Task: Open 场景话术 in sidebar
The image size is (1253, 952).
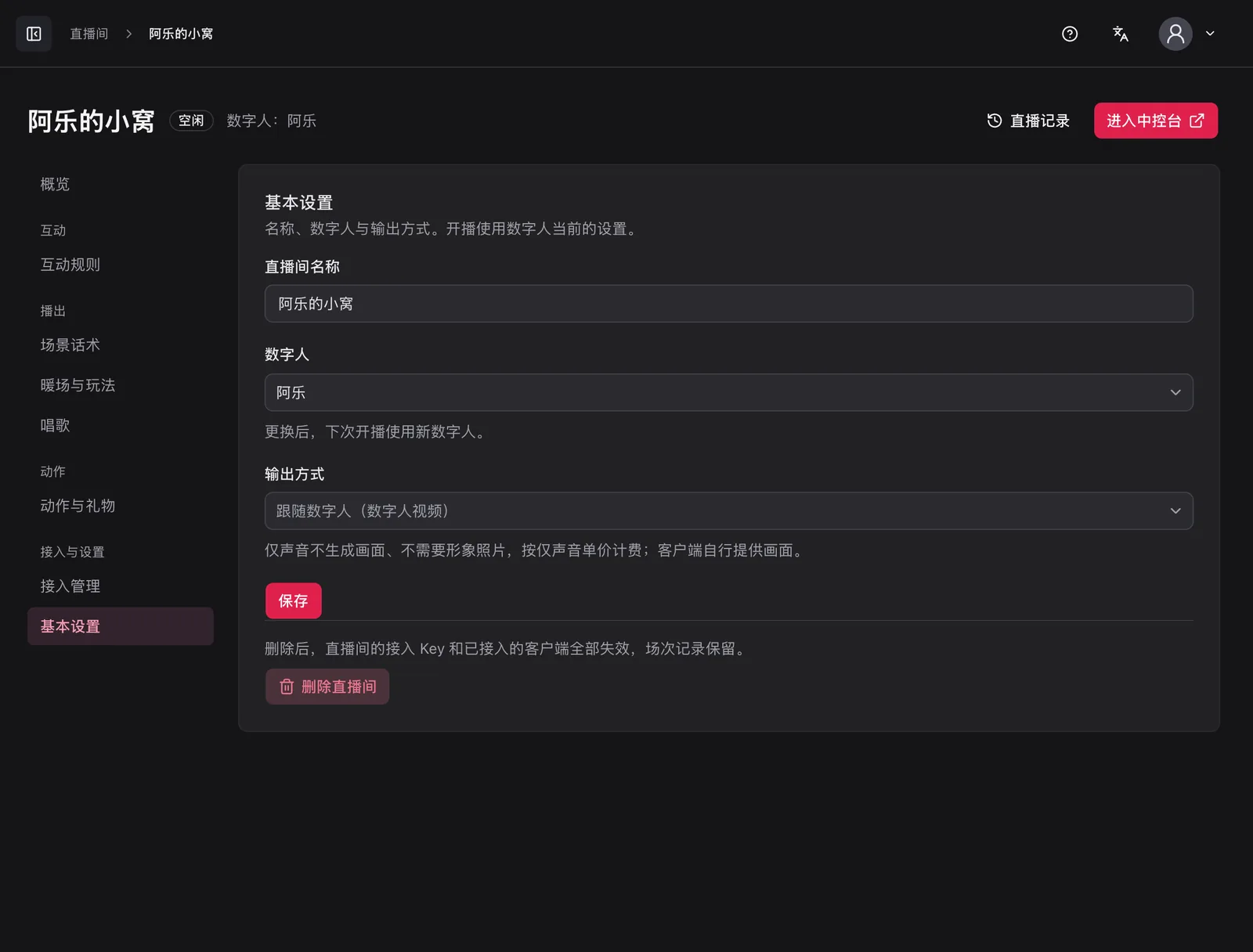Action: [121, 345]
